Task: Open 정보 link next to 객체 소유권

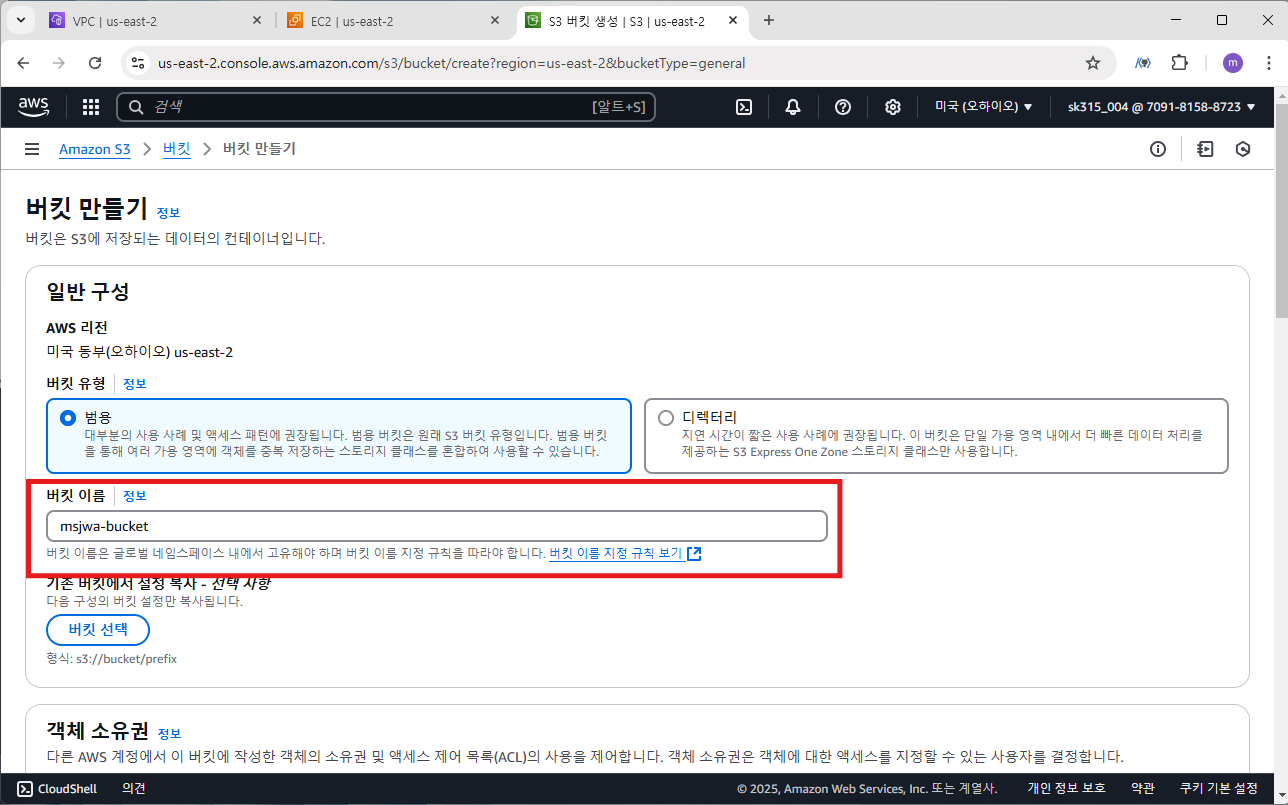Action: (x=169, y=733)
